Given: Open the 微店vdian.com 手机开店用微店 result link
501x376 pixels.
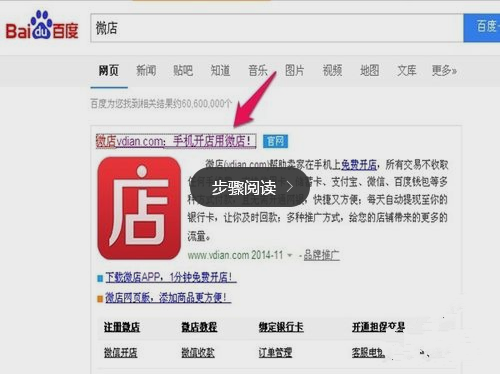Looking at the screenshot, I should pyautogui.click(x=176, y=141).
